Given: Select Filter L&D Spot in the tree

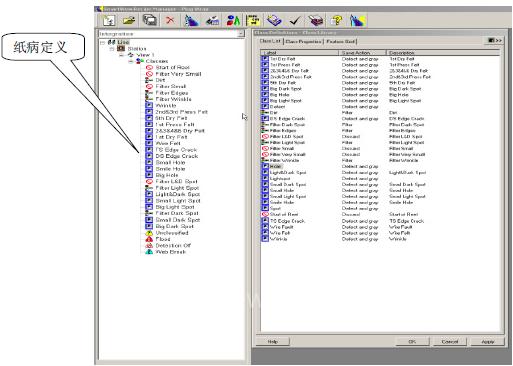Looking at the screenshot, I should coord(177,182).
